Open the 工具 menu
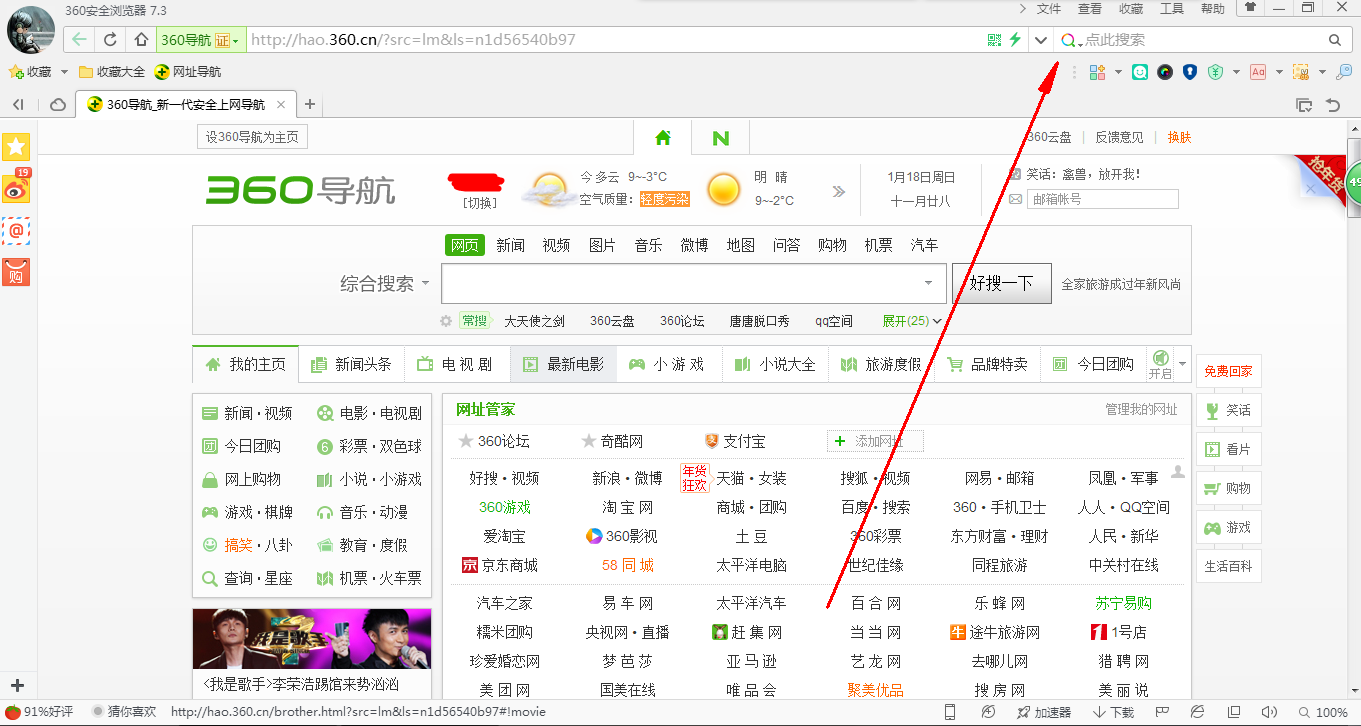 1171,9
